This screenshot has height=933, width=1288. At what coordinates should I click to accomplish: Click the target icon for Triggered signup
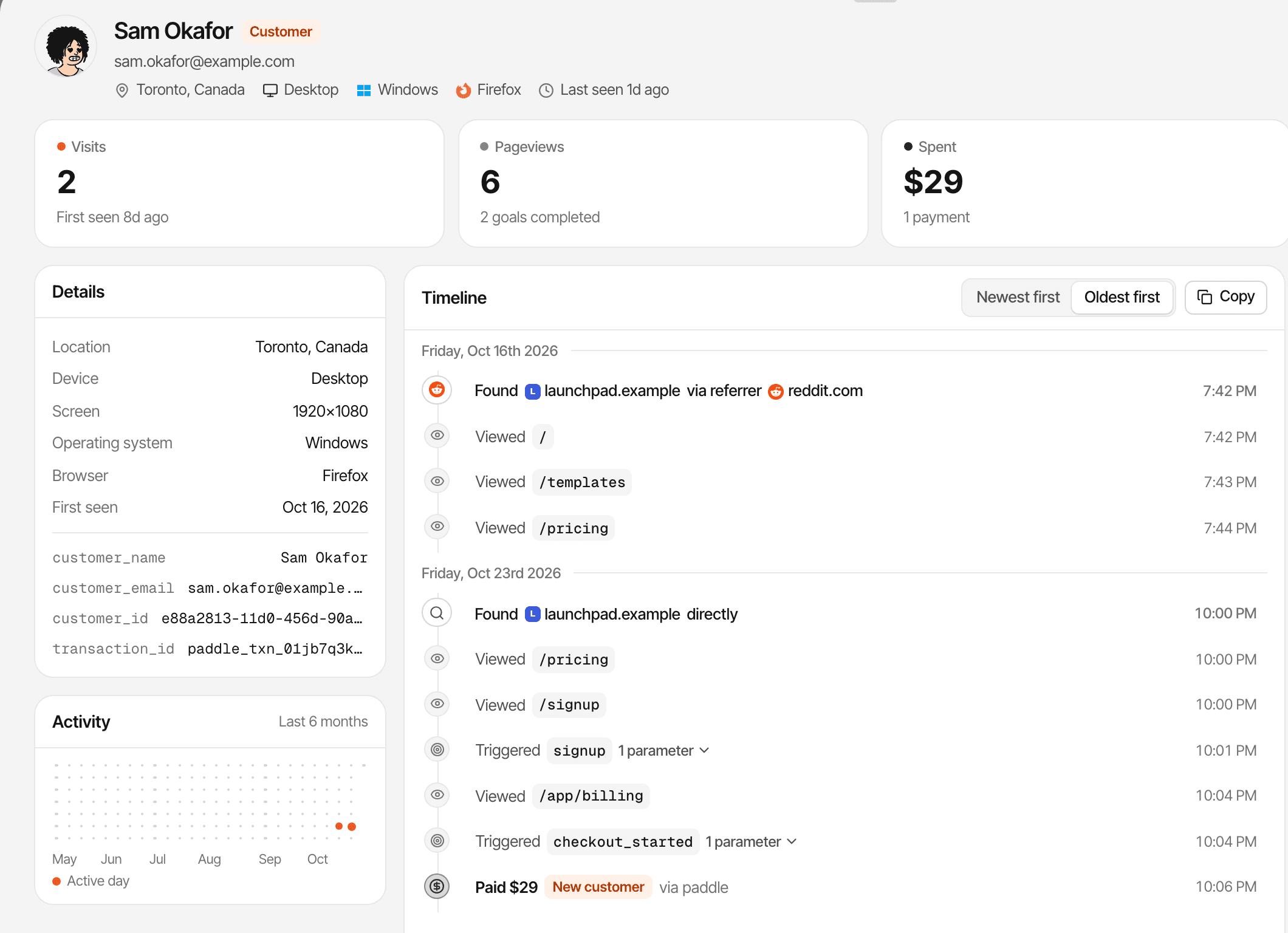(437, 750)
